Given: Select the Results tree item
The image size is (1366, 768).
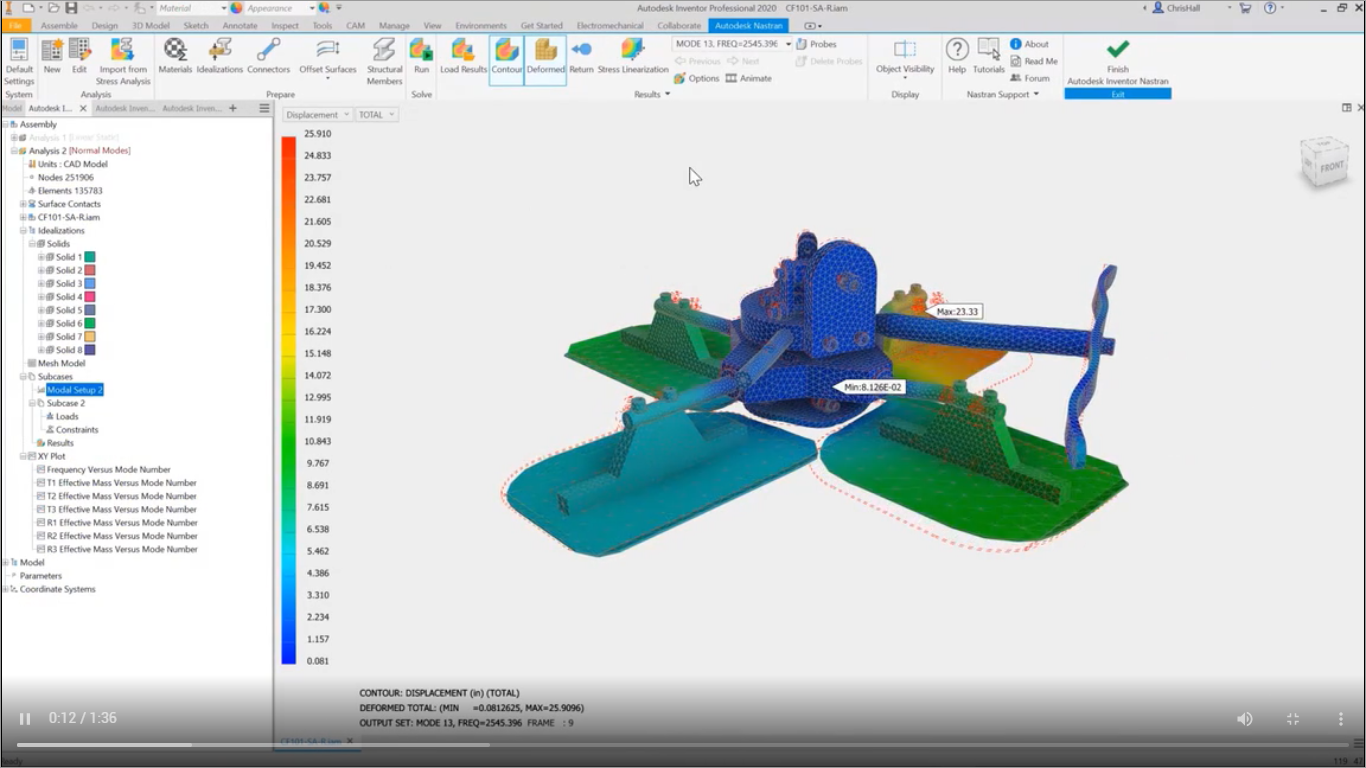Looking at the screenshot, I should pyautogui.click(x=60, y=443).
